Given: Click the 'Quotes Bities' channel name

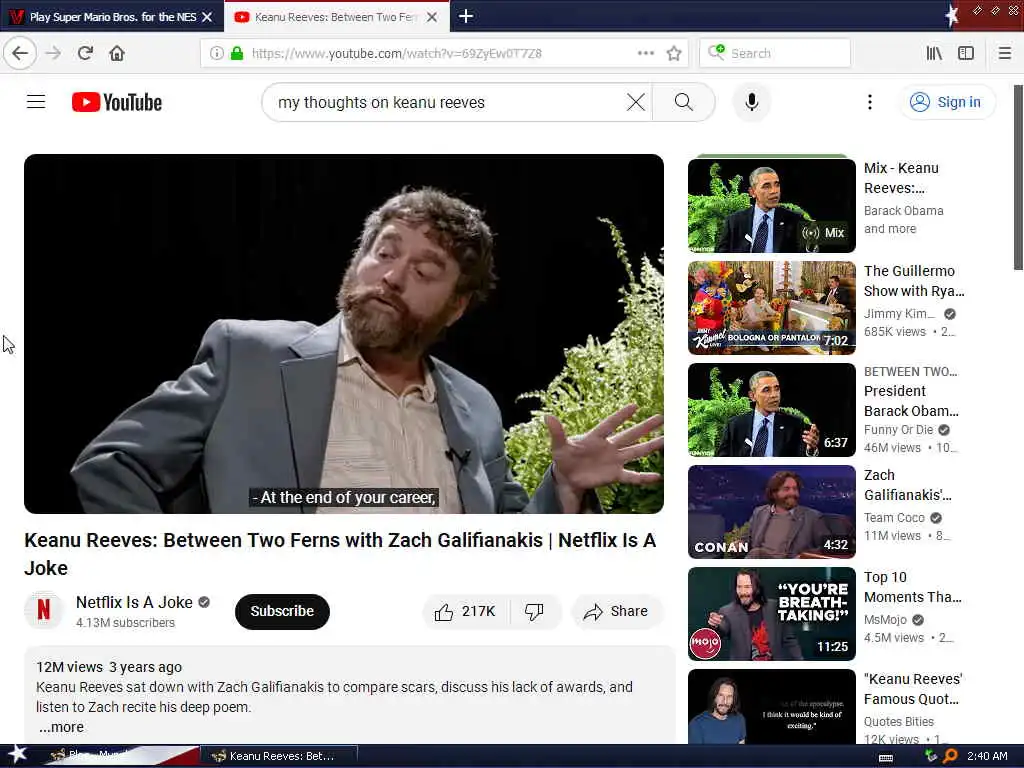Looking at the screenshot, I should 899,722.
